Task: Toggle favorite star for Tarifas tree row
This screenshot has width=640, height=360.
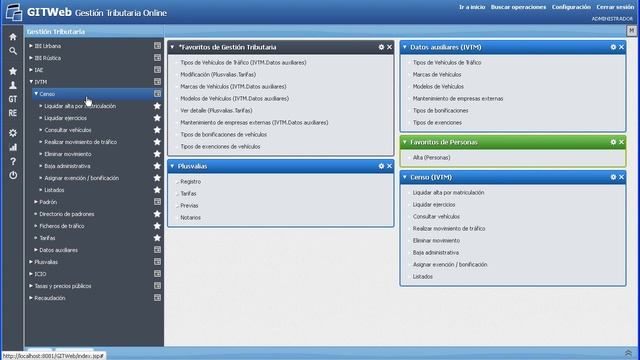Action: point(157,238)
